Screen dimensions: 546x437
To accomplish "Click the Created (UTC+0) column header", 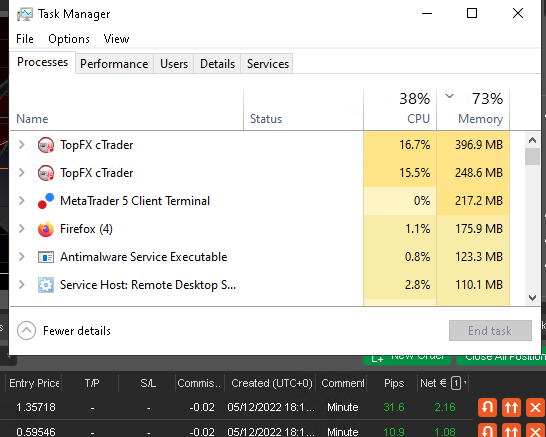I will 272,383.
